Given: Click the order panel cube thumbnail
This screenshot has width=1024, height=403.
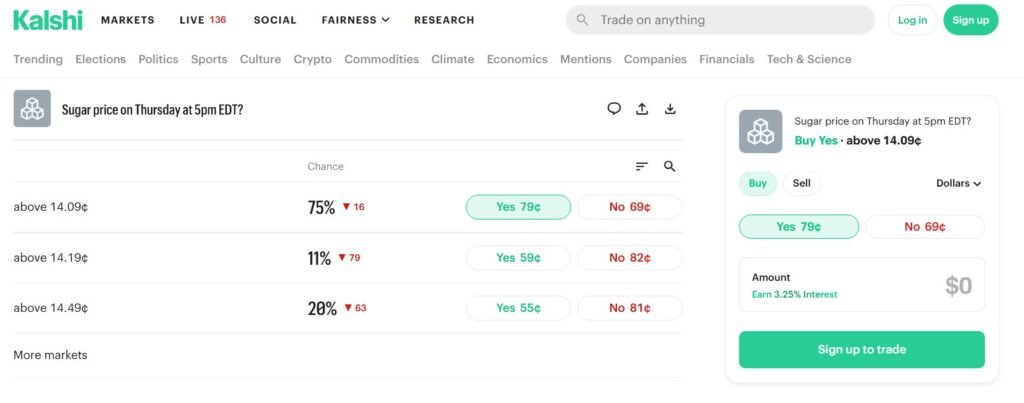Looking at the screenshot, I should (760, 131).
